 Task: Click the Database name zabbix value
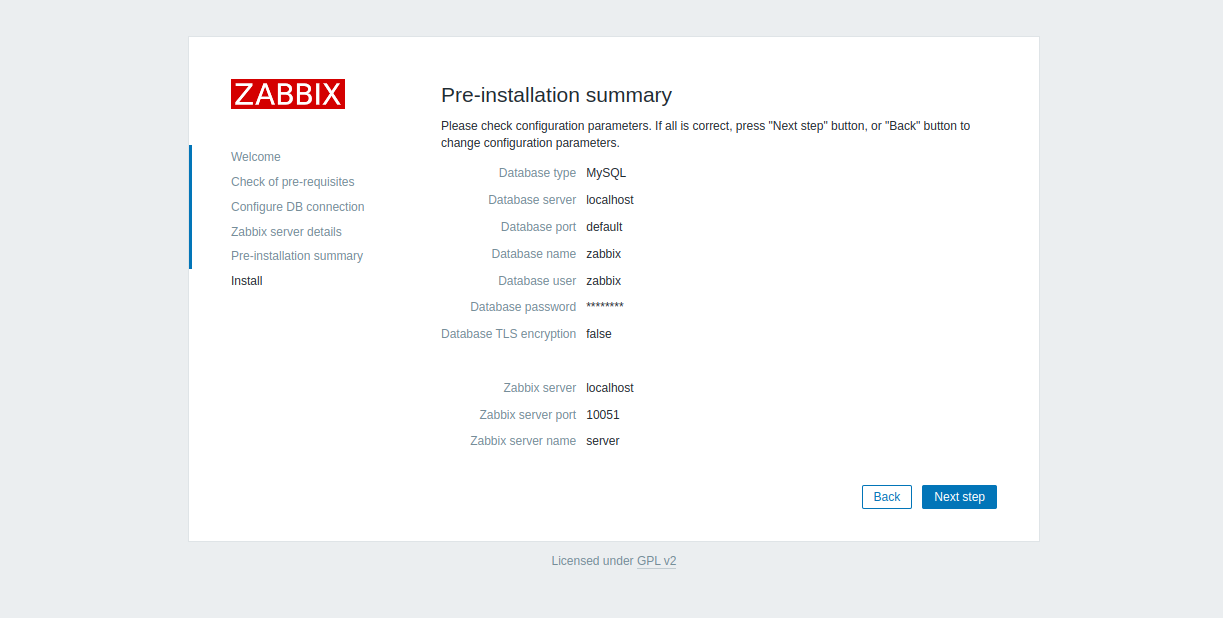[603, 254]
